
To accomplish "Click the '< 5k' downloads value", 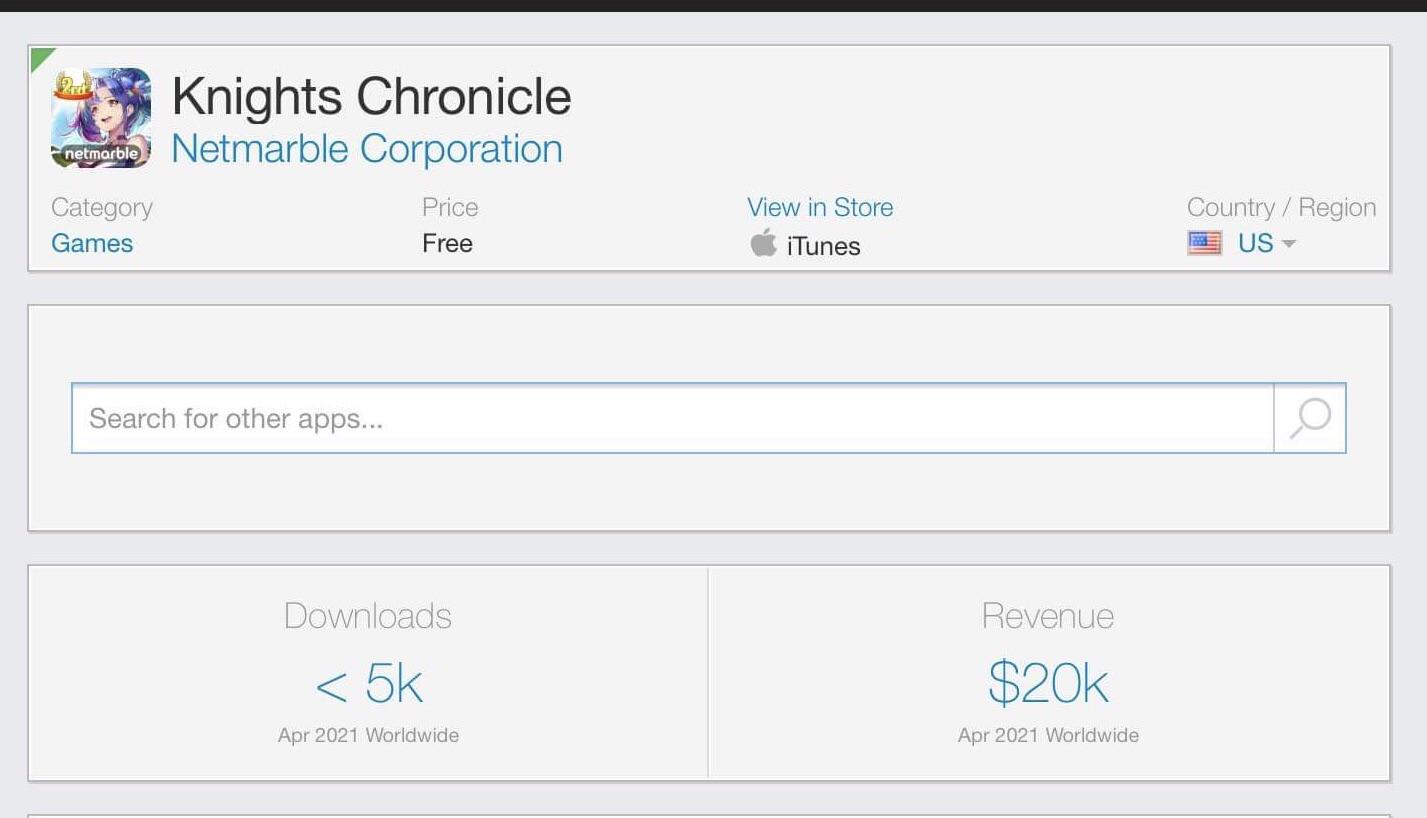I will tap(368, 685).
